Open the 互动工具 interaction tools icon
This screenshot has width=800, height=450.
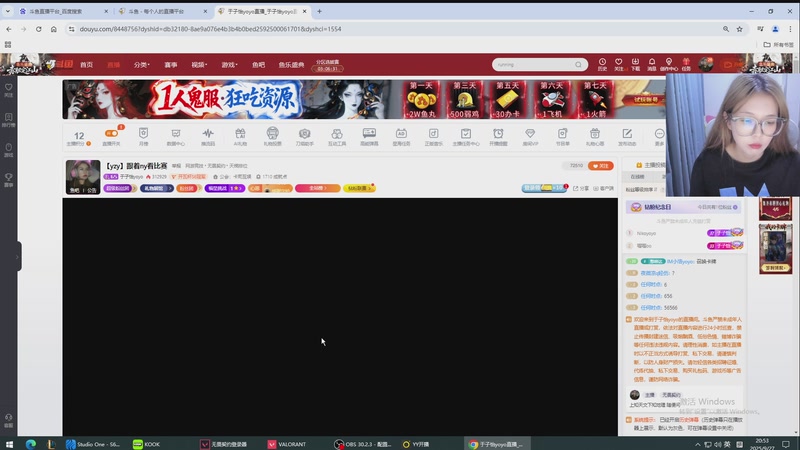point(337,133)
